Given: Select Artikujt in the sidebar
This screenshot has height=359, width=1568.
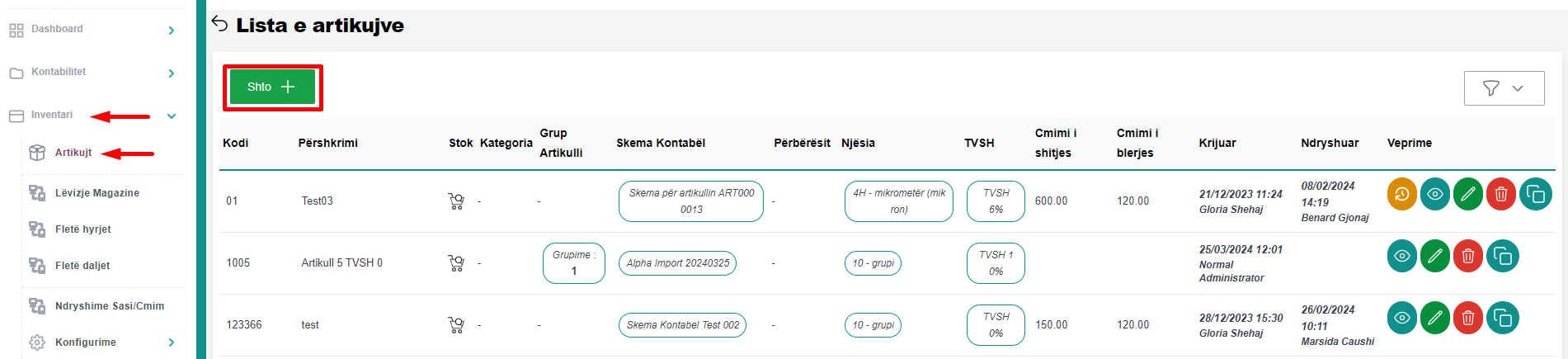Looking at the screenshot, I should coord(73,153).
